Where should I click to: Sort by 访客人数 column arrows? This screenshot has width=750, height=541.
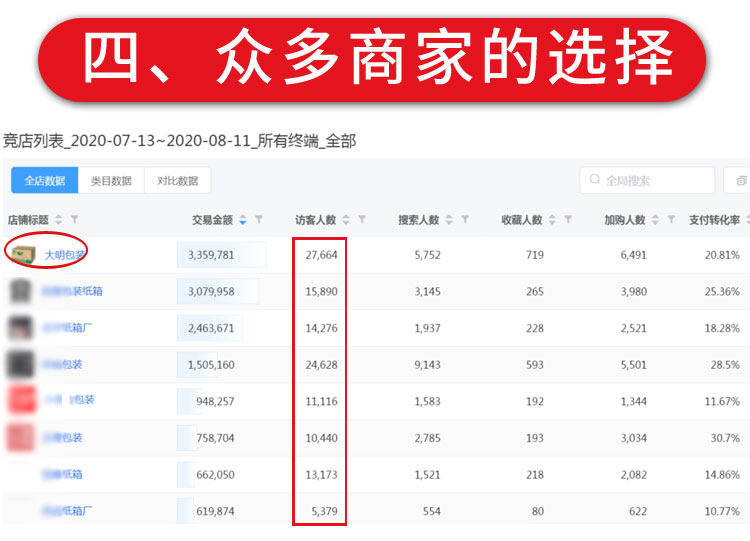[346, 220]
